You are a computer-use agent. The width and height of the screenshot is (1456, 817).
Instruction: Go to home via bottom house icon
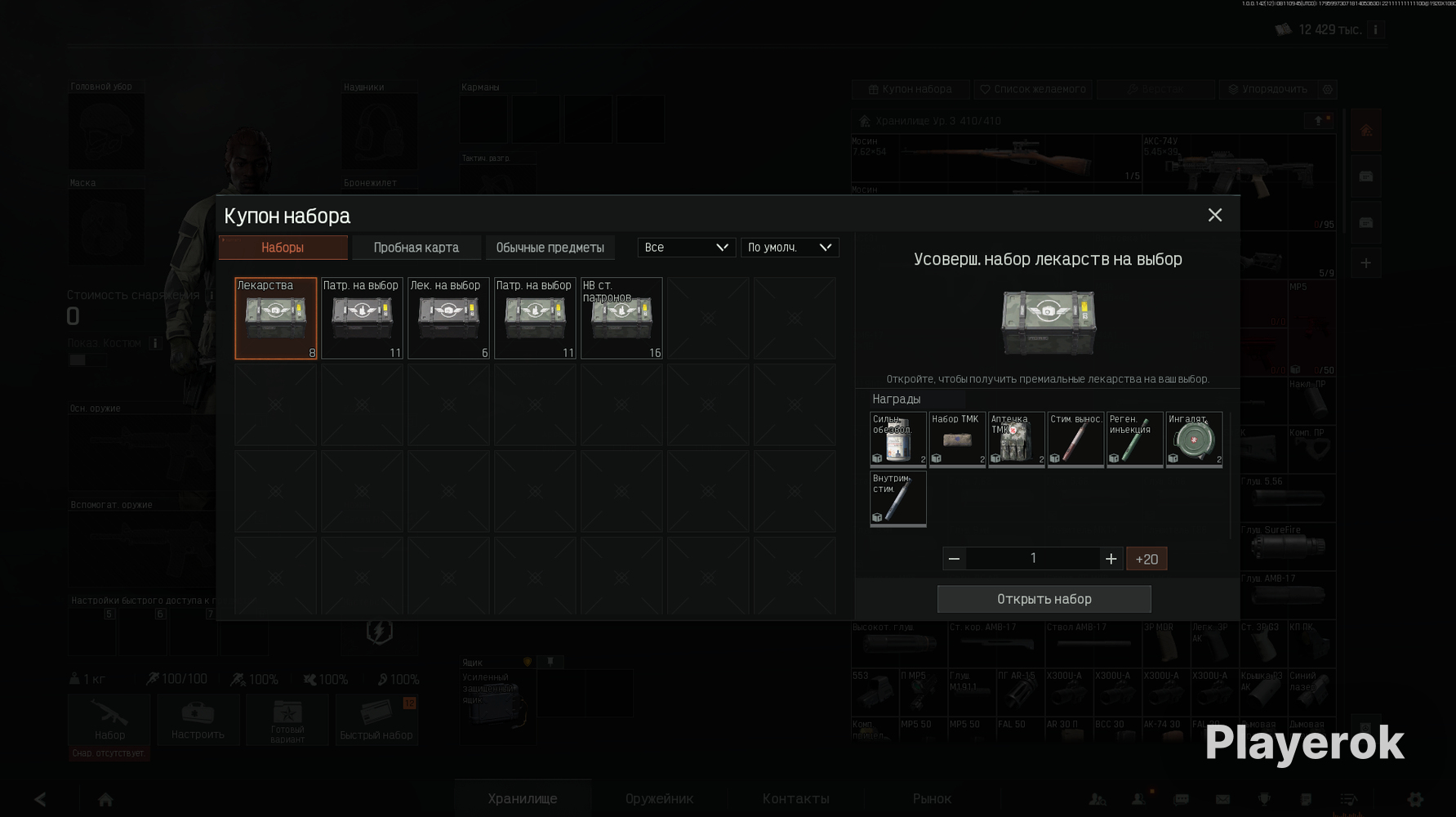tap(105, 799)
